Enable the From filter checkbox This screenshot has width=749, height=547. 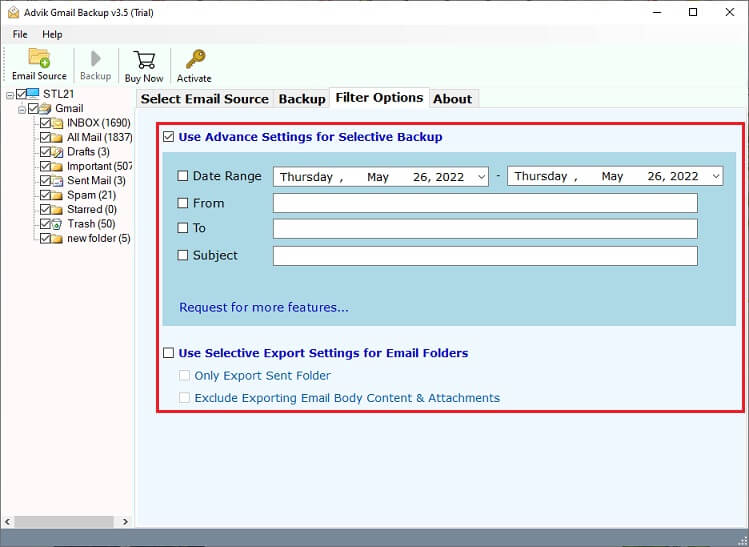click(182, 203)
